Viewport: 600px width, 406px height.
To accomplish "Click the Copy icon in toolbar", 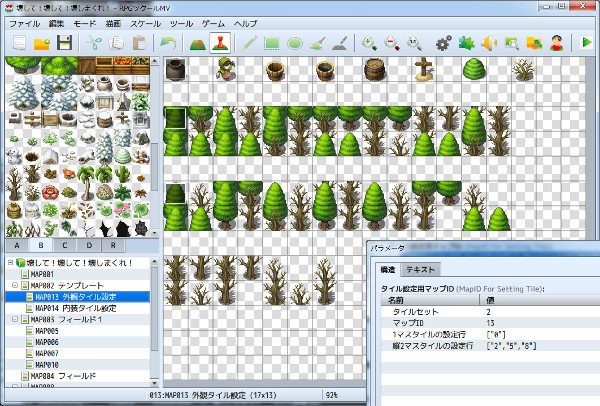I will click(x=116, y=43).
